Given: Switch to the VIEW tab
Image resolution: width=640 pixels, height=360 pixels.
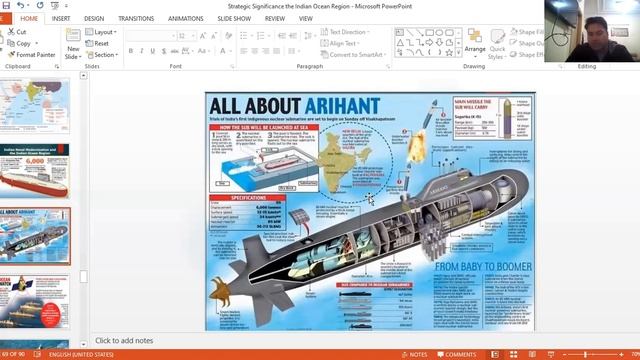Looking at the screenshot, I should [306, 18].
